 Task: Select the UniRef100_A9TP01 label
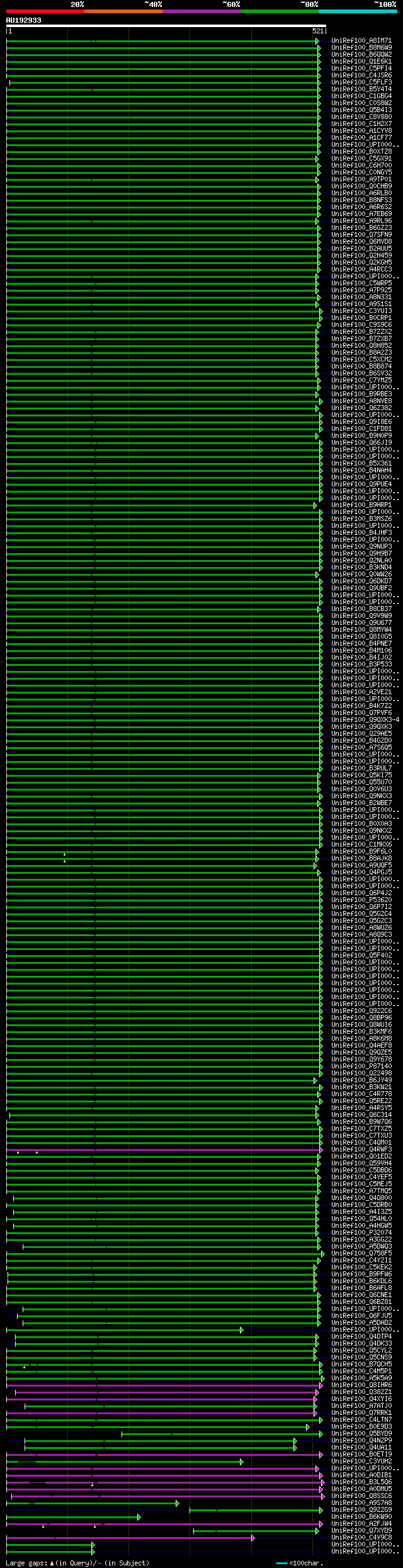(361, 180)
